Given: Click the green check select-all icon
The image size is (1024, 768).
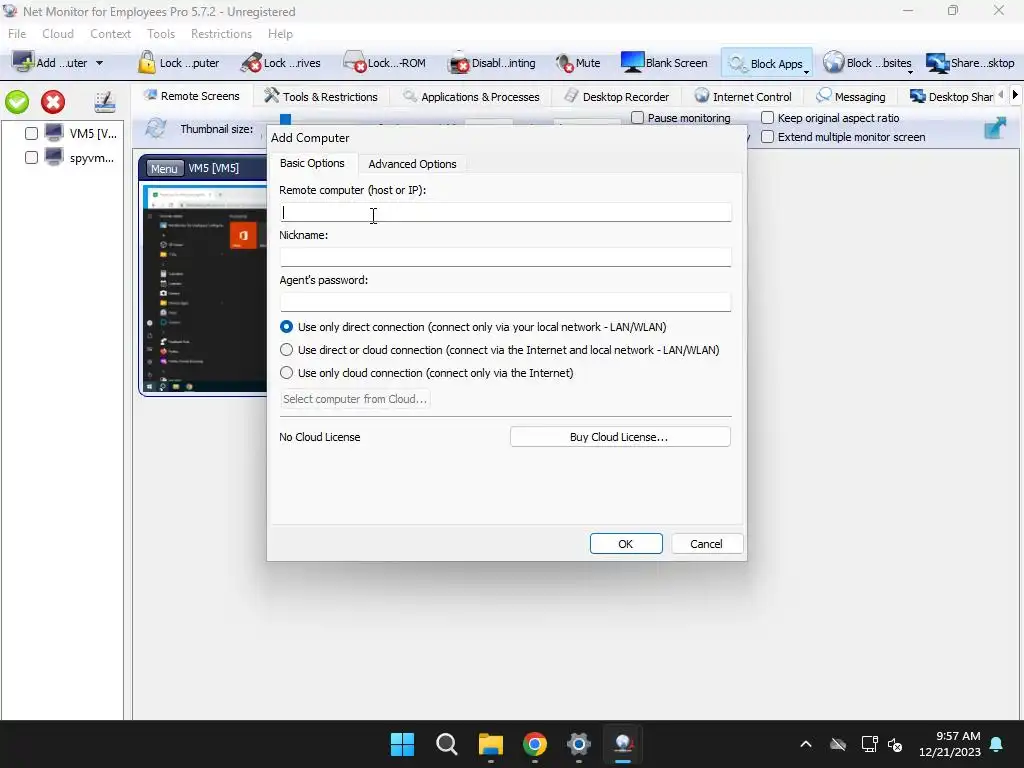Looking at the screenshot, I should pyautogui.click(x=17, y=102).
